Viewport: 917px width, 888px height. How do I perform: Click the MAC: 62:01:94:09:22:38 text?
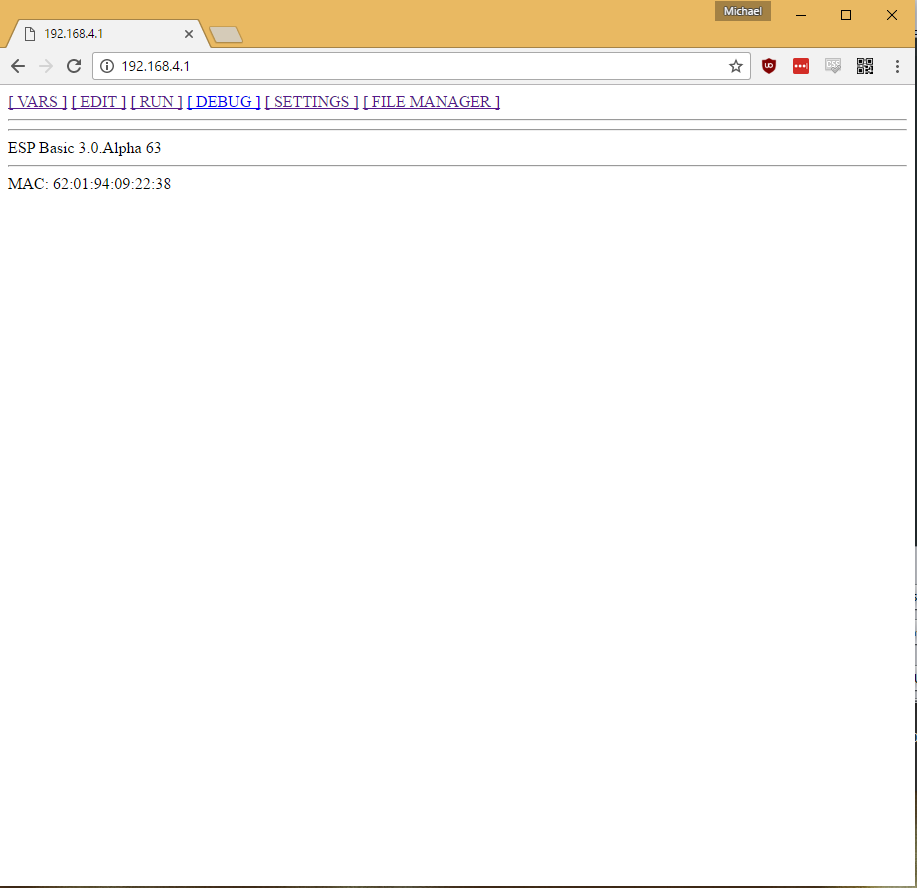(x=89, y=184)
